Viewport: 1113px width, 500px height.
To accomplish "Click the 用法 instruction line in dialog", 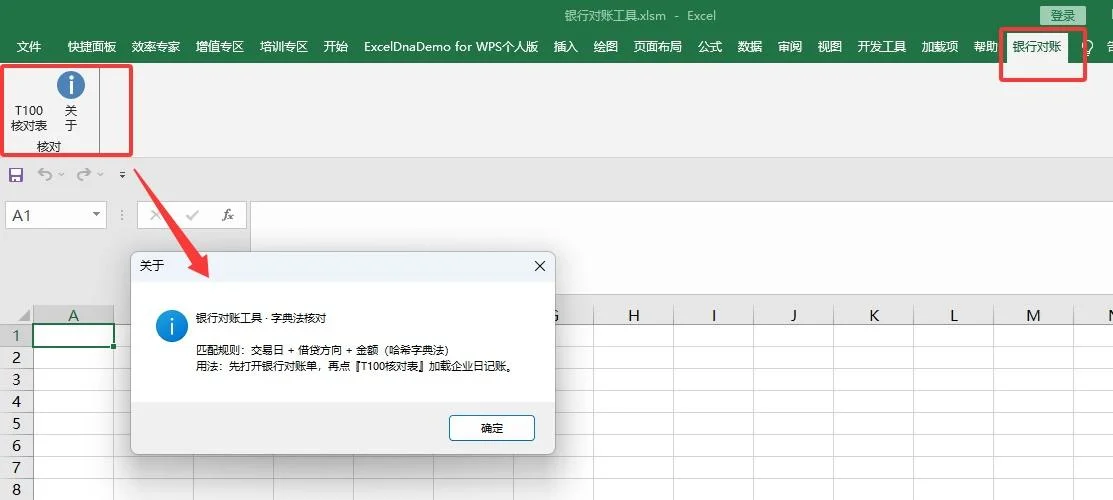I will 354,367.
